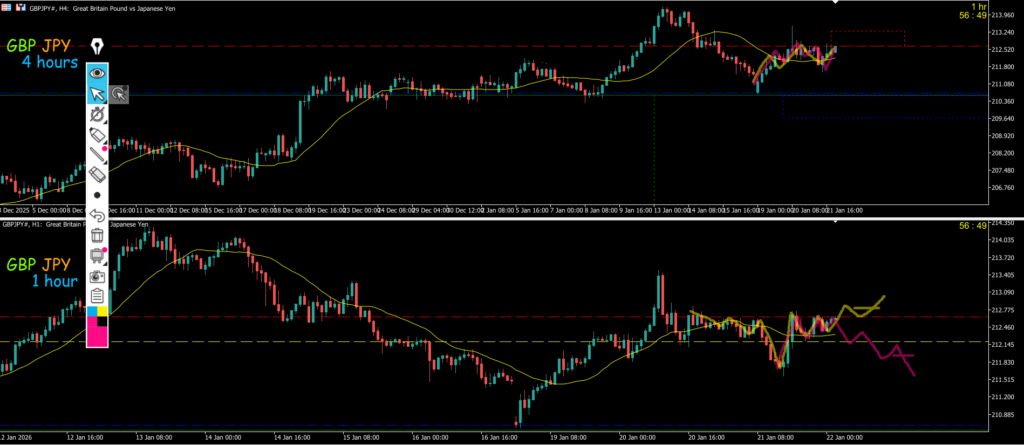This screenshot has height=445, width=1024.
Task: Click the '13 Jan 08:00' time label
Action: pyautogui.click(x=153, y=437)
